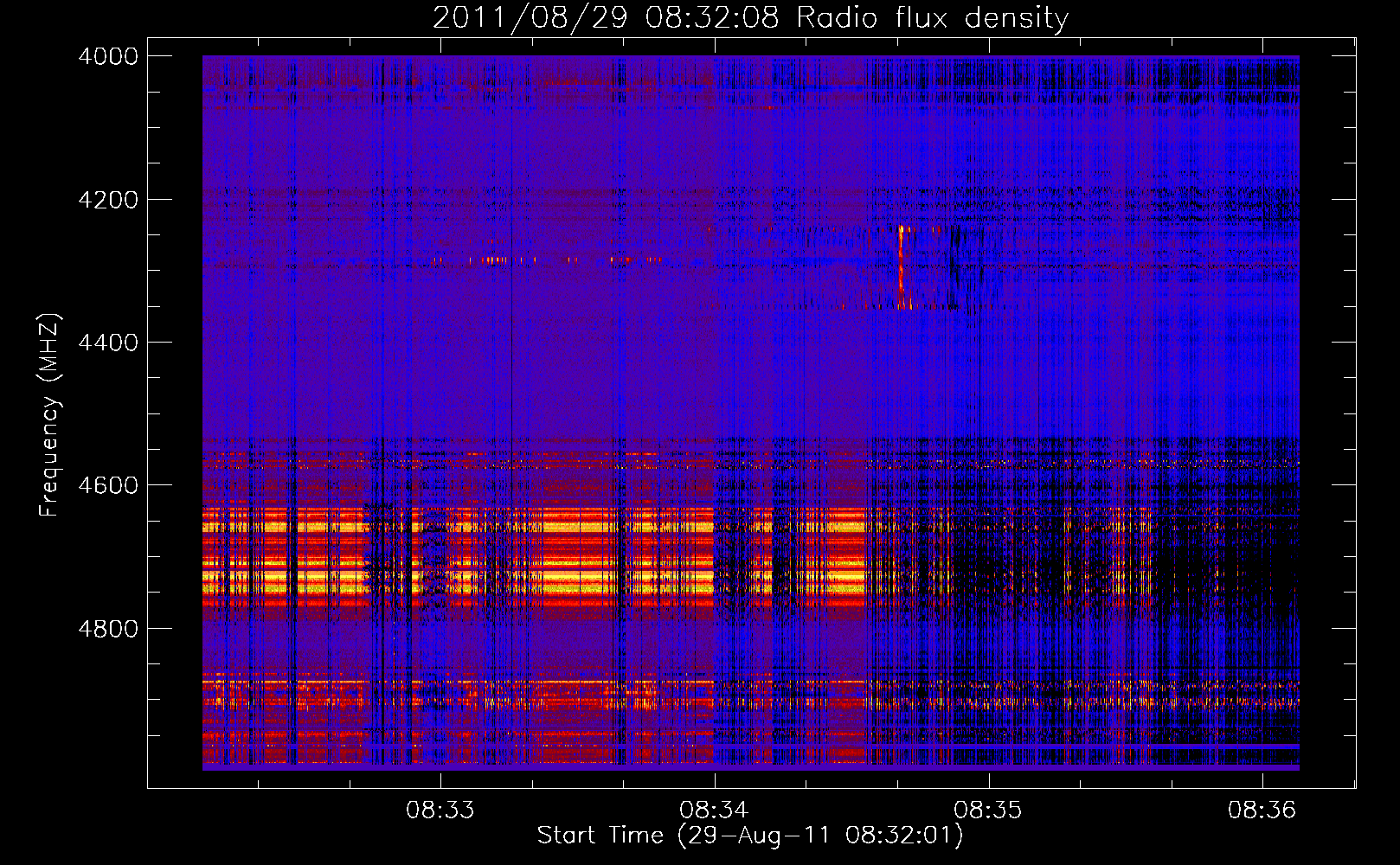Screen dimensions: 1400x865
Task: Select the 08:35 time axis label
Action: pos(988,810)
